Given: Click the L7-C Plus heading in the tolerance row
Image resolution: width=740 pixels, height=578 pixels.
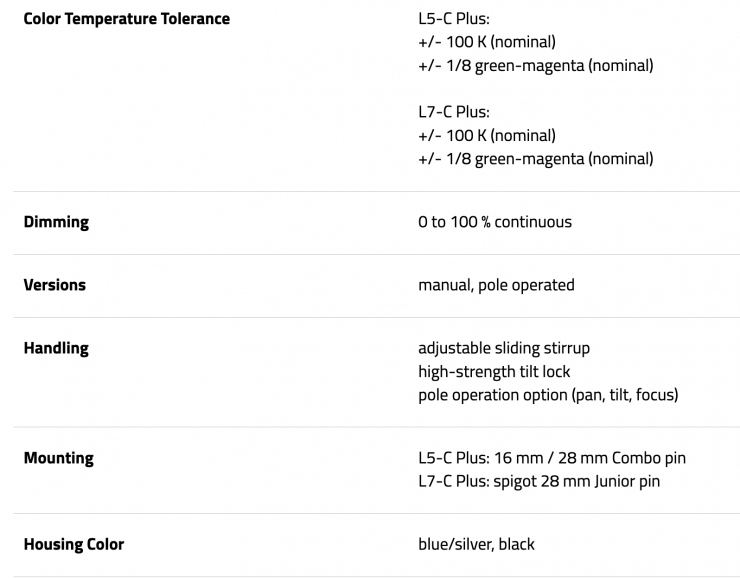Looking at the screenshot, I should coord(454,112).
